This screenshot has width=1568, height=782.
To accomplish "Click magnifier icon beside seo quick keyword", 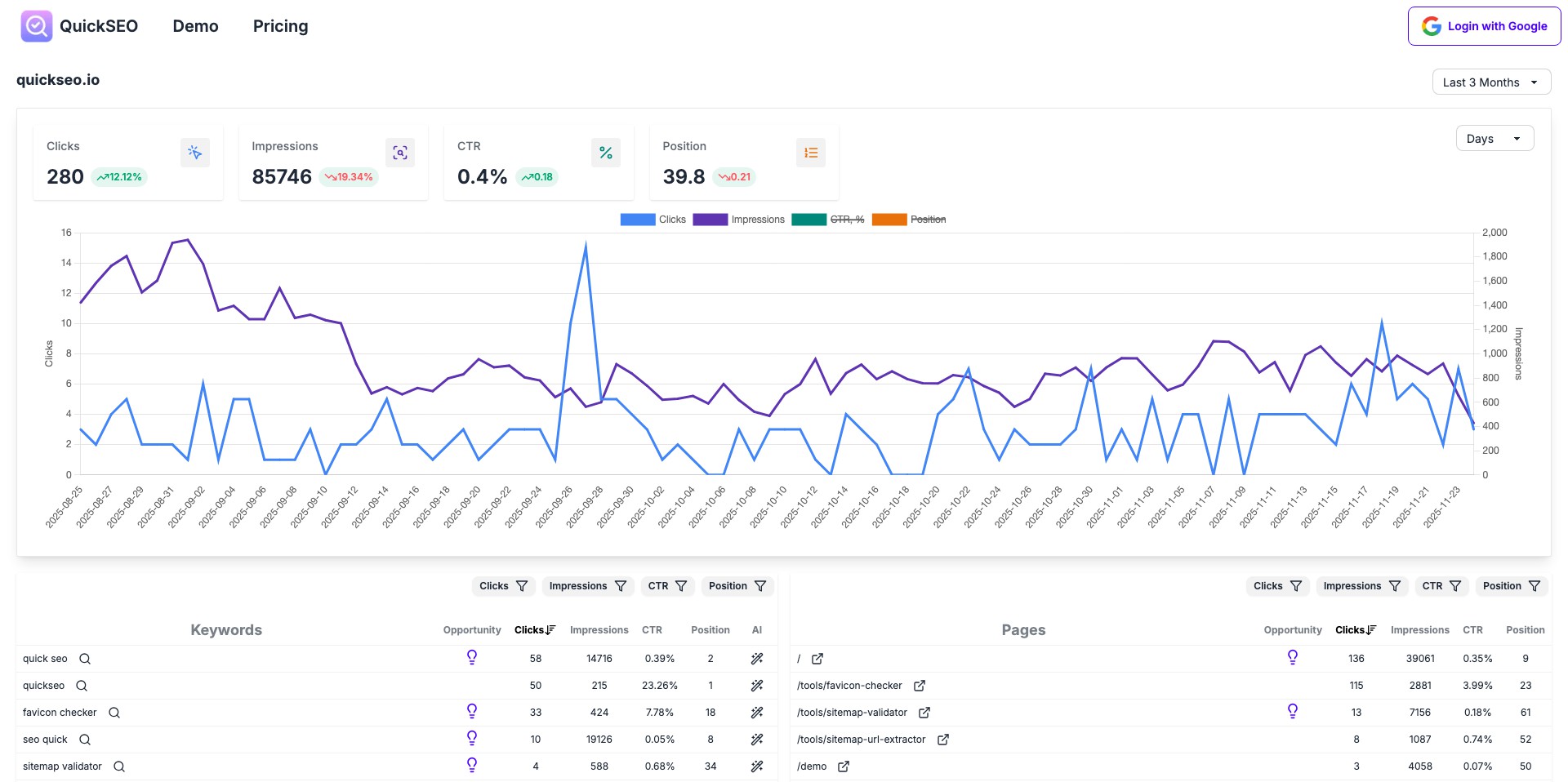I will [x=85, y=740].
